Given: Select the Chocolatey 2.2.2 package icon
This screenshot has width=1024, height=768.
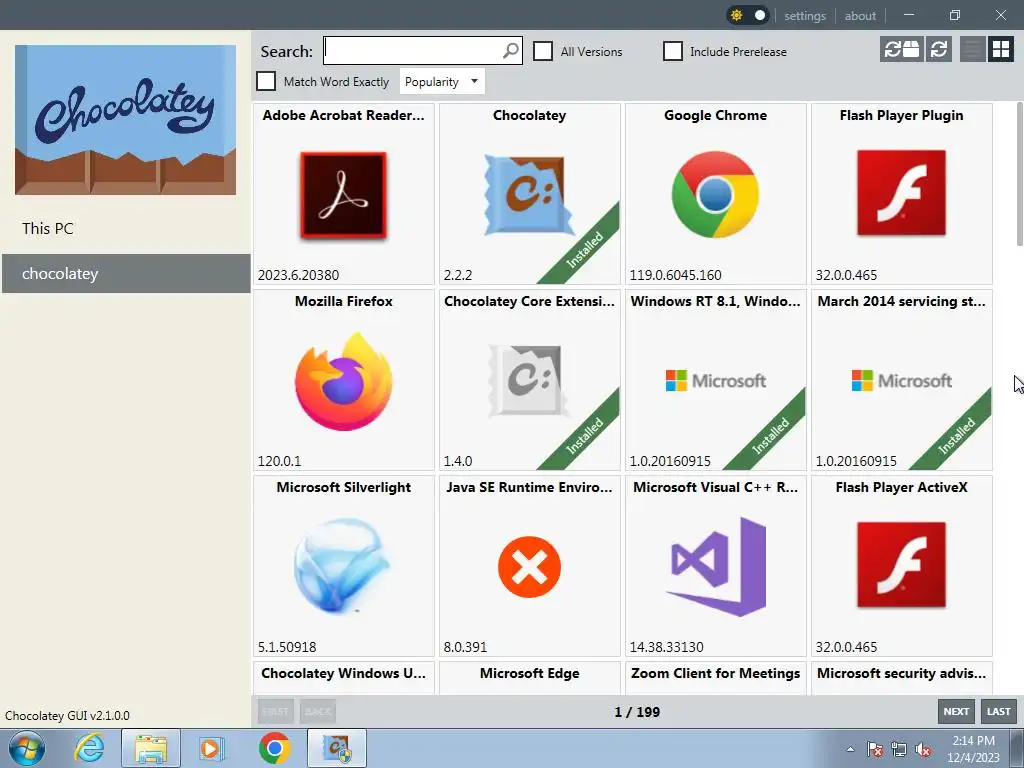Looking at the screenshot, I should click(x=530, y=195).
